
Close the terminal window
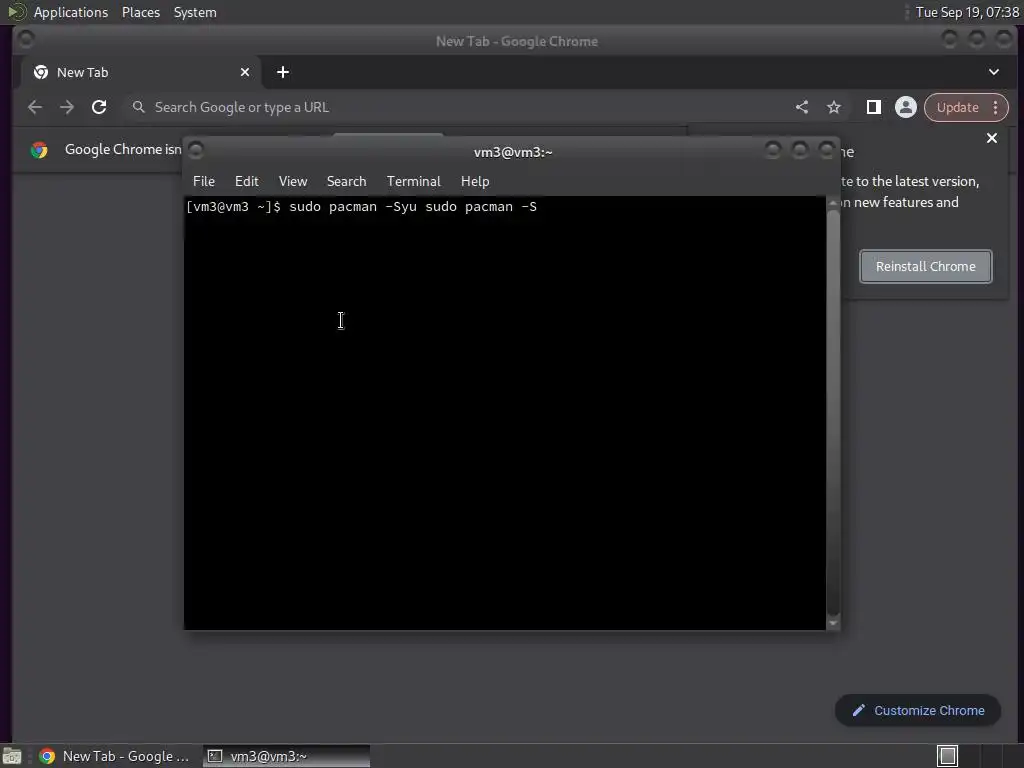827,151
